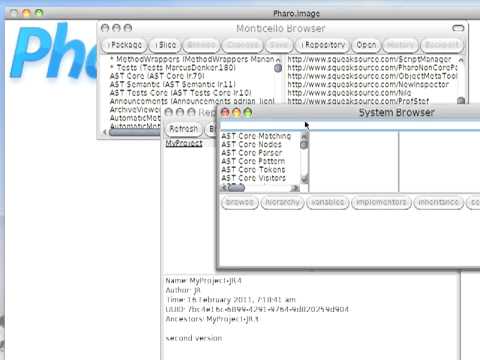Screen dimensions: 480x360
Task: Click the category list's horizontal scrollbar thumb
Action: (x=235, y=188)
